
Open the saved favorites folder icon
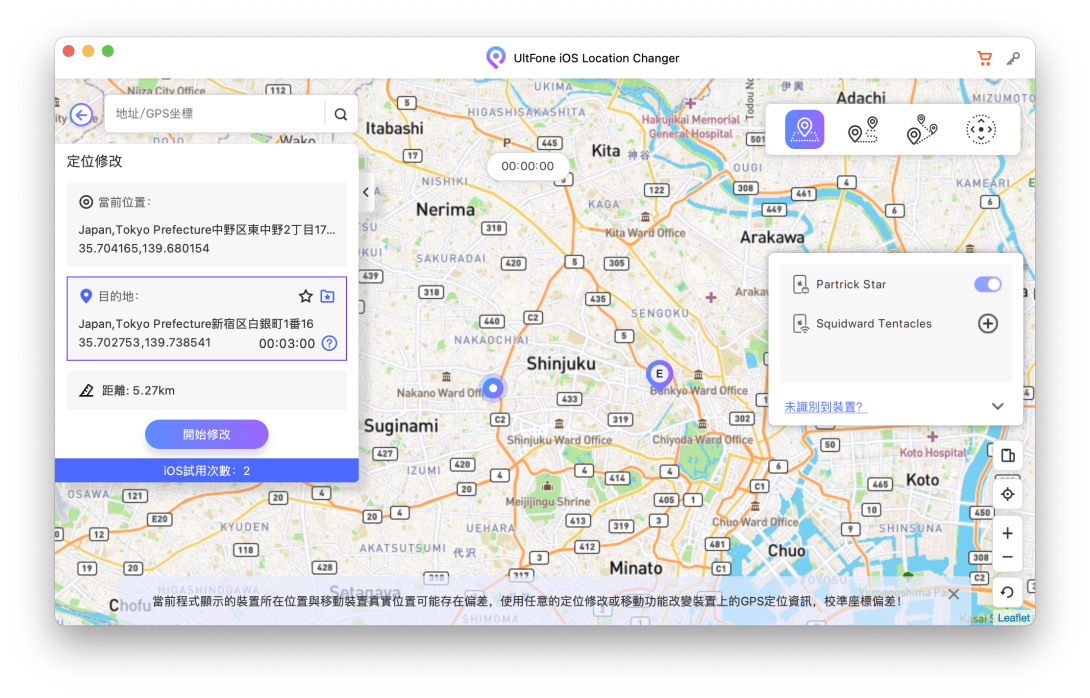point(328,296)
